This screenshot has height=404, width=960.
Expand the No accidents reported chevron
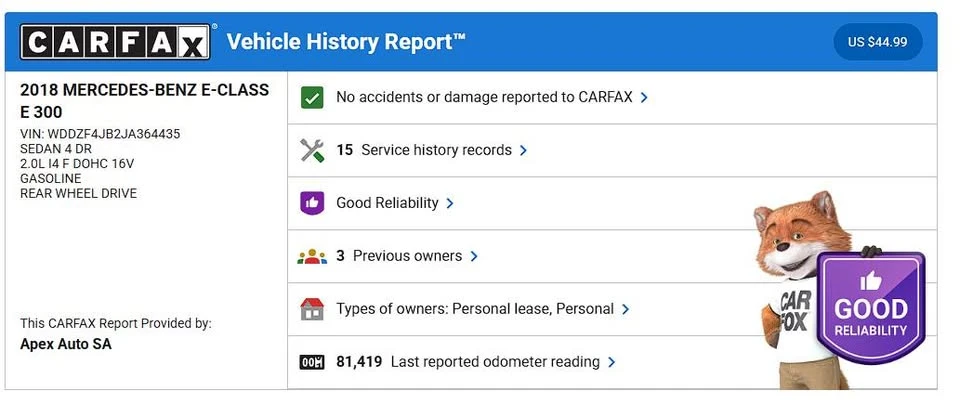644,97
